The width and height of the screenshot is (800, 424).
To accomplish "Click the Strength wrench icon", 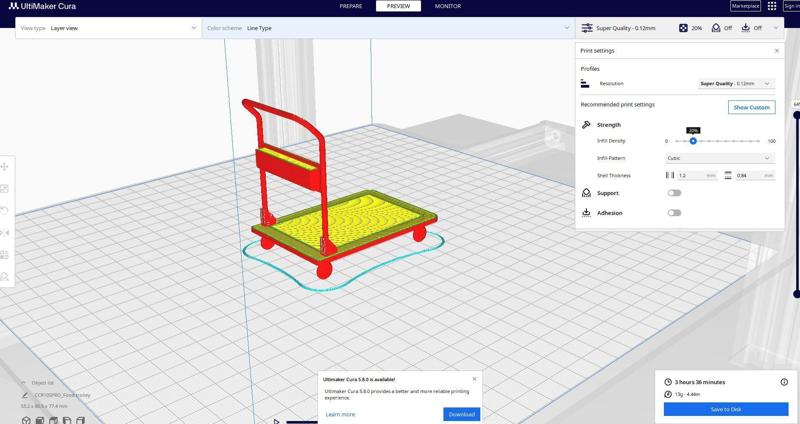I will [586, 124].
